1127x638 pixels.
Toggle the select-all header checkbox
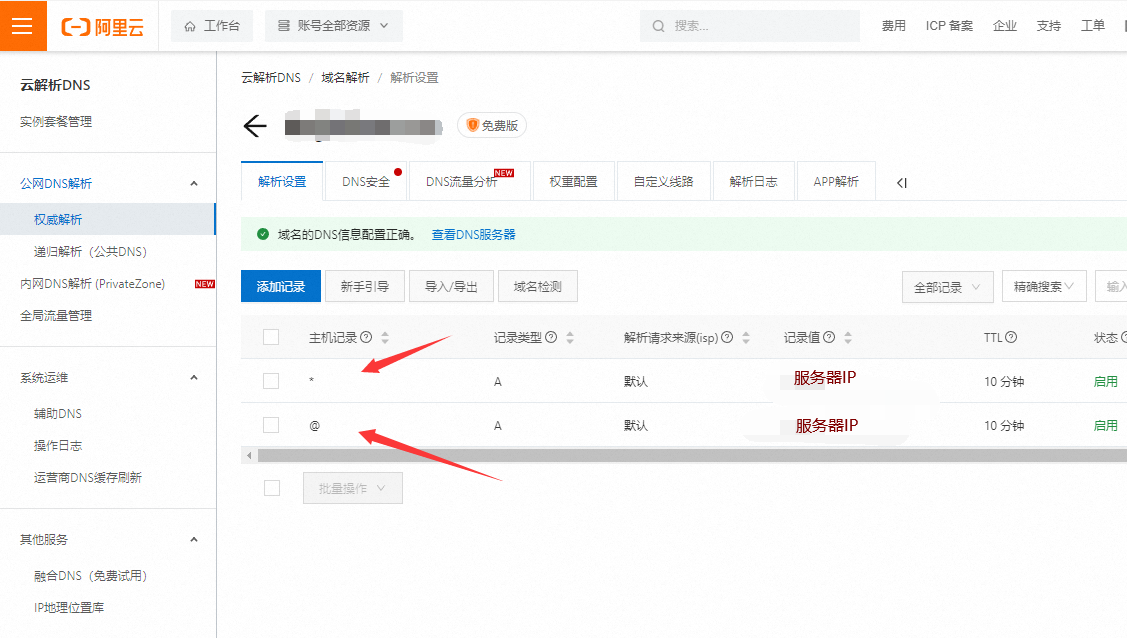[x=271, y=337]
